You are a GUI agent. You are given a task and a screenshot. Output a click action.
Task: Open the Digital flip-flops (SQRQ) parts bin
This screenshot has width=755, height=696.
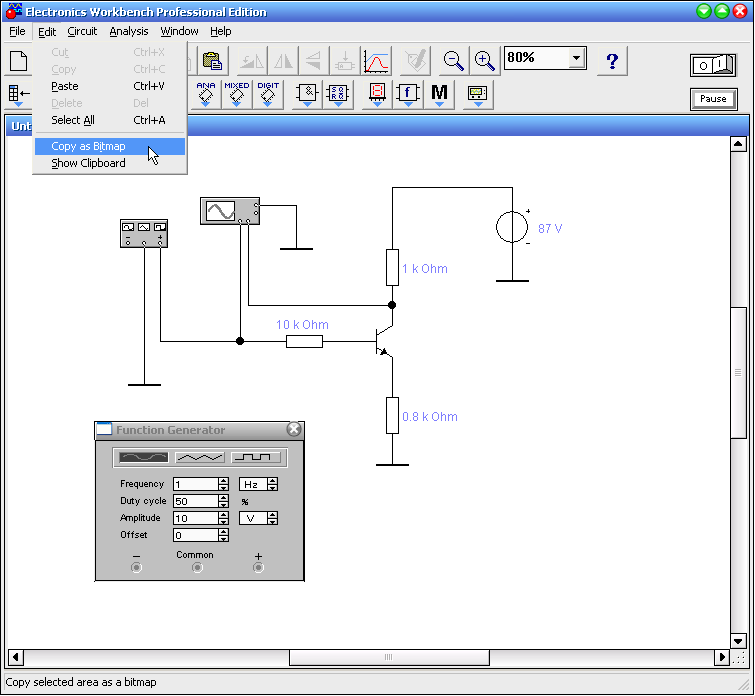tap(338, 94)
